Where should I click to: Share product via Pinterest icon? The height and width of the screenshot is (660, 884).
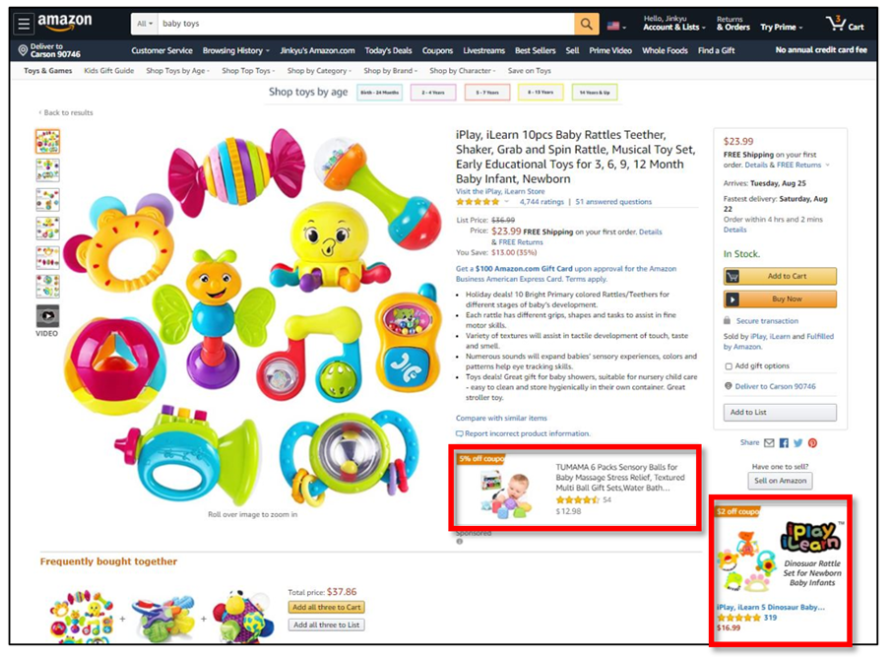(x=812, y=443)
